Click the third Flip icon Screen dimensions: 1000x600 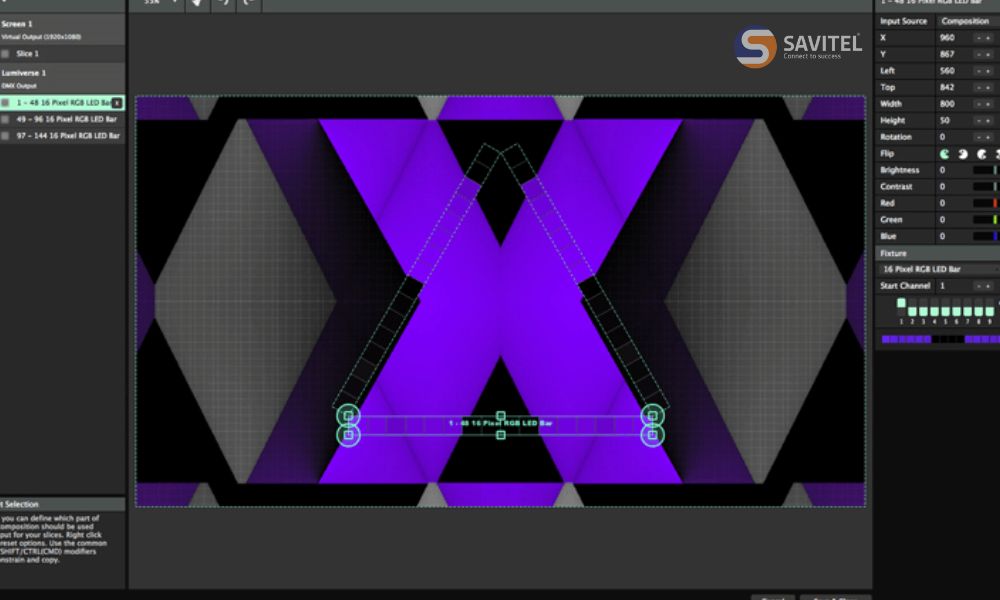pyautogui.click(x=981, y=154)
